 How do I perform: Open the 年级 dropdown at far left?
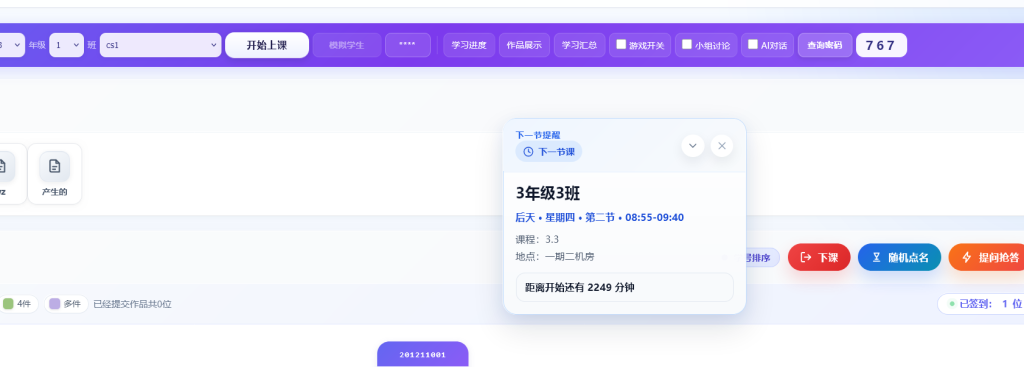click(x=12, y=45)
